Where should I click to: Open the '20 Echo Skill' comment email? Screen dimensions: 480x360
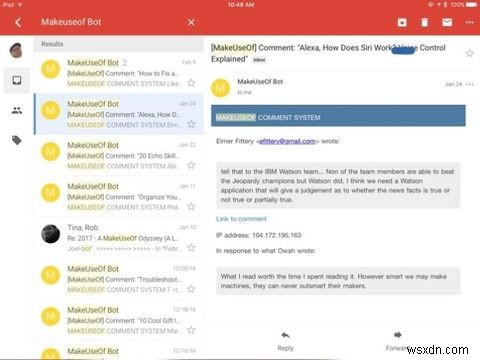tap(119, 155)
